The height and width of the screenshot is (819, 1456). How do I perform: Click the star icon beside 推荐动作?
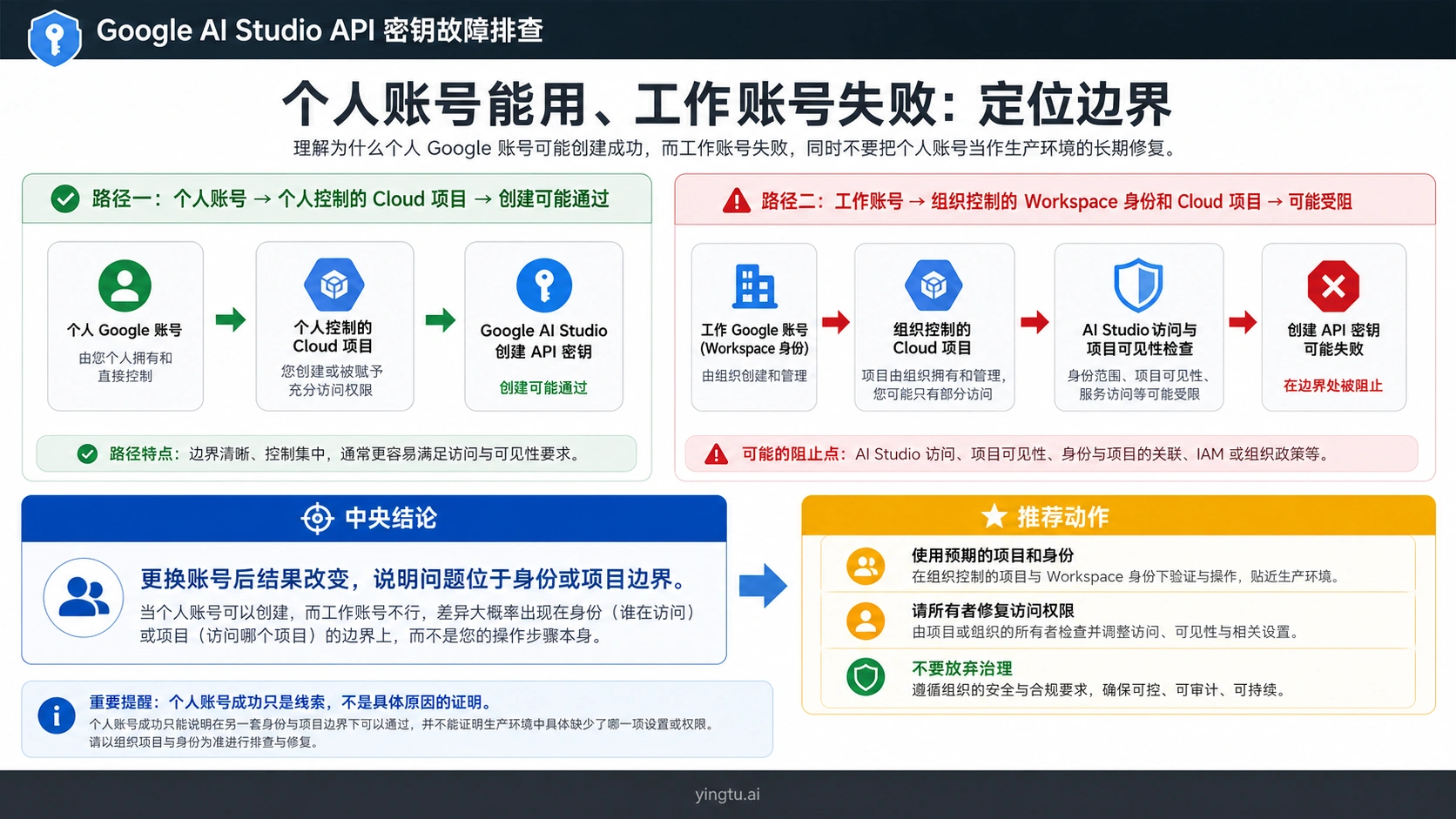pyautogui.click(x=994, y=516)
